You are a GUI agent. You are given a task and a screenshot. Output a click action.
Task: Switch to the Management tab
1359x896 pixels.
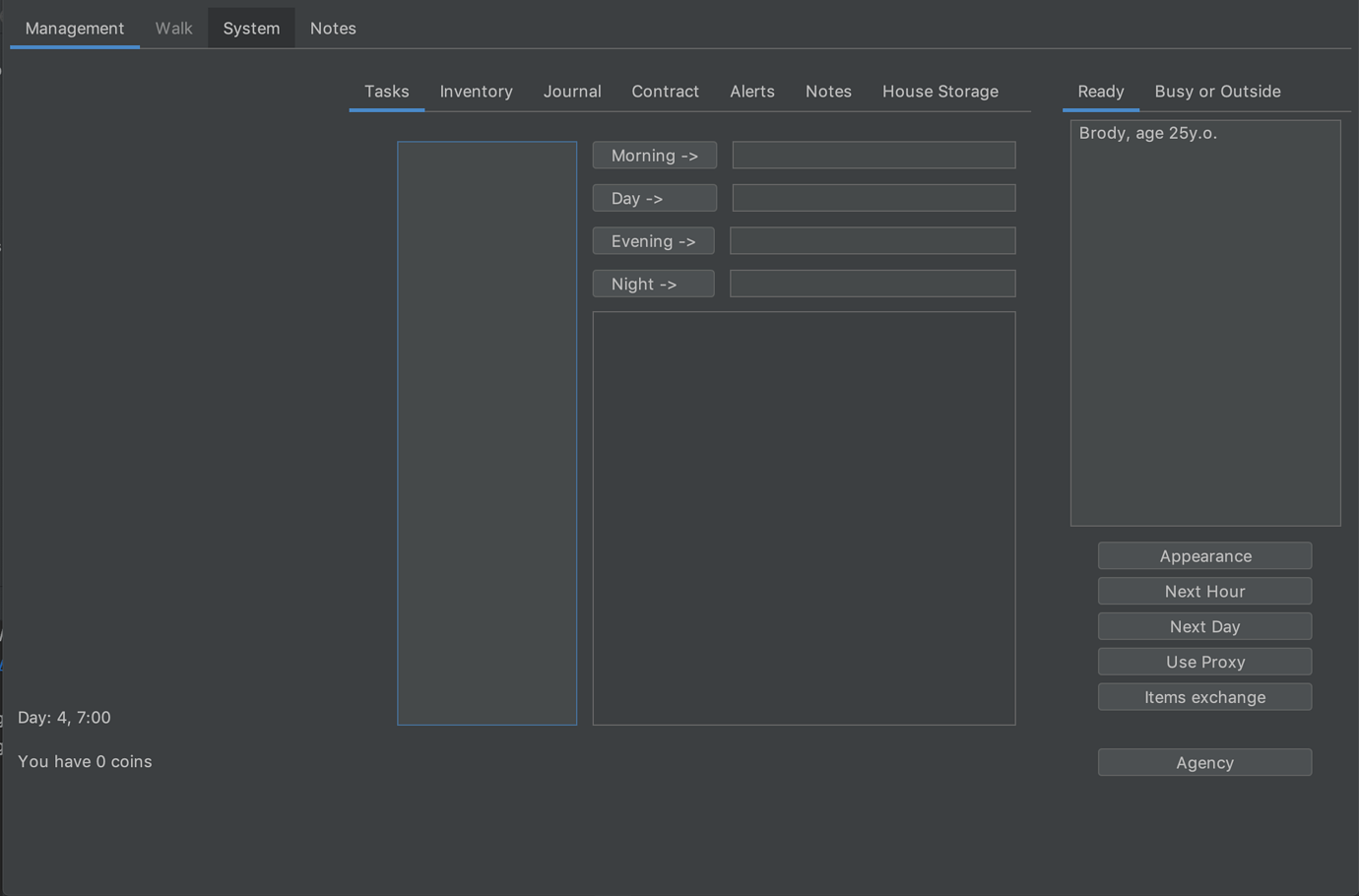75,28
